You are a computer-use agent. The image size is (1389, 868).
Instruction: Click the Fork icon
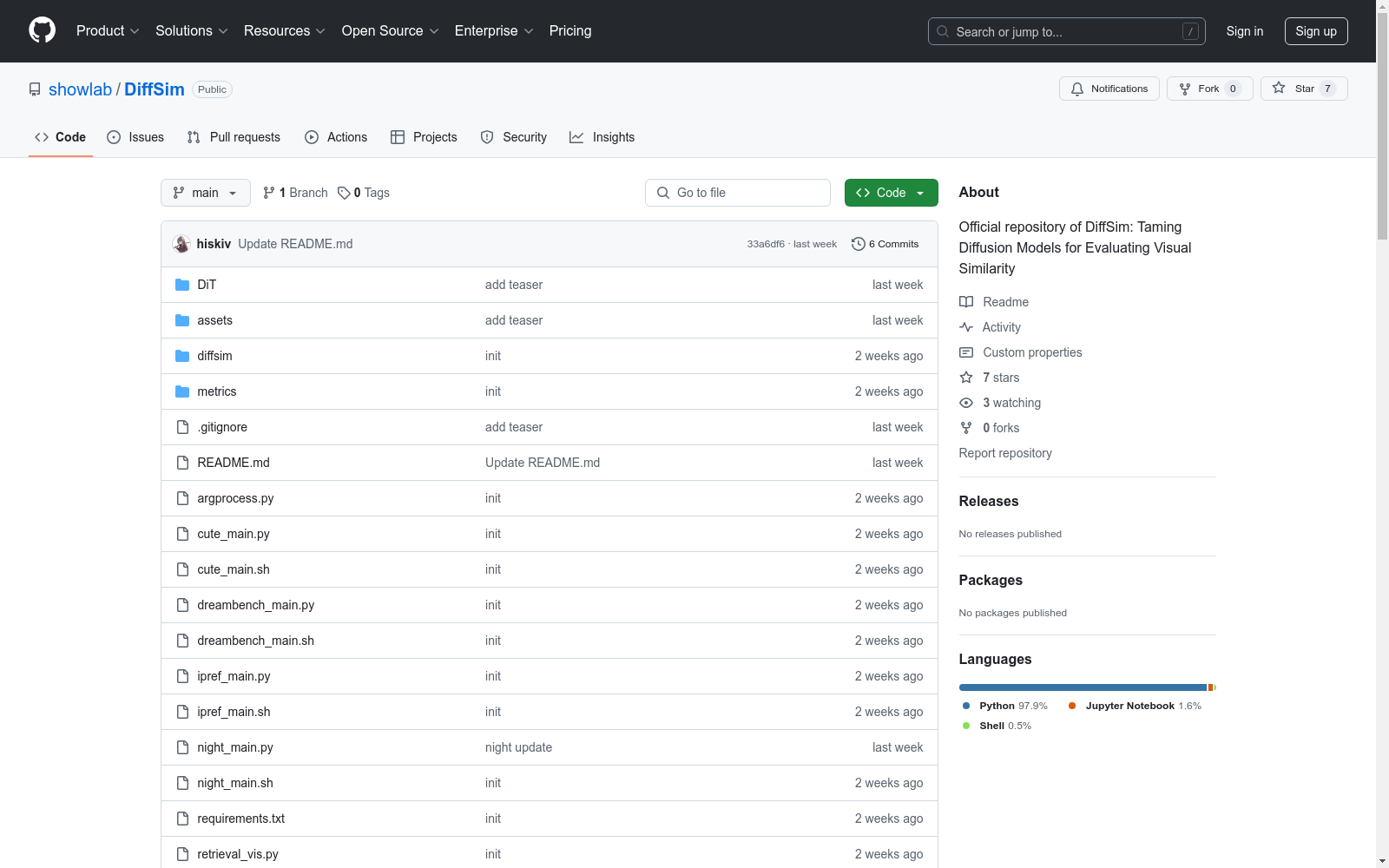[1185, 89]
